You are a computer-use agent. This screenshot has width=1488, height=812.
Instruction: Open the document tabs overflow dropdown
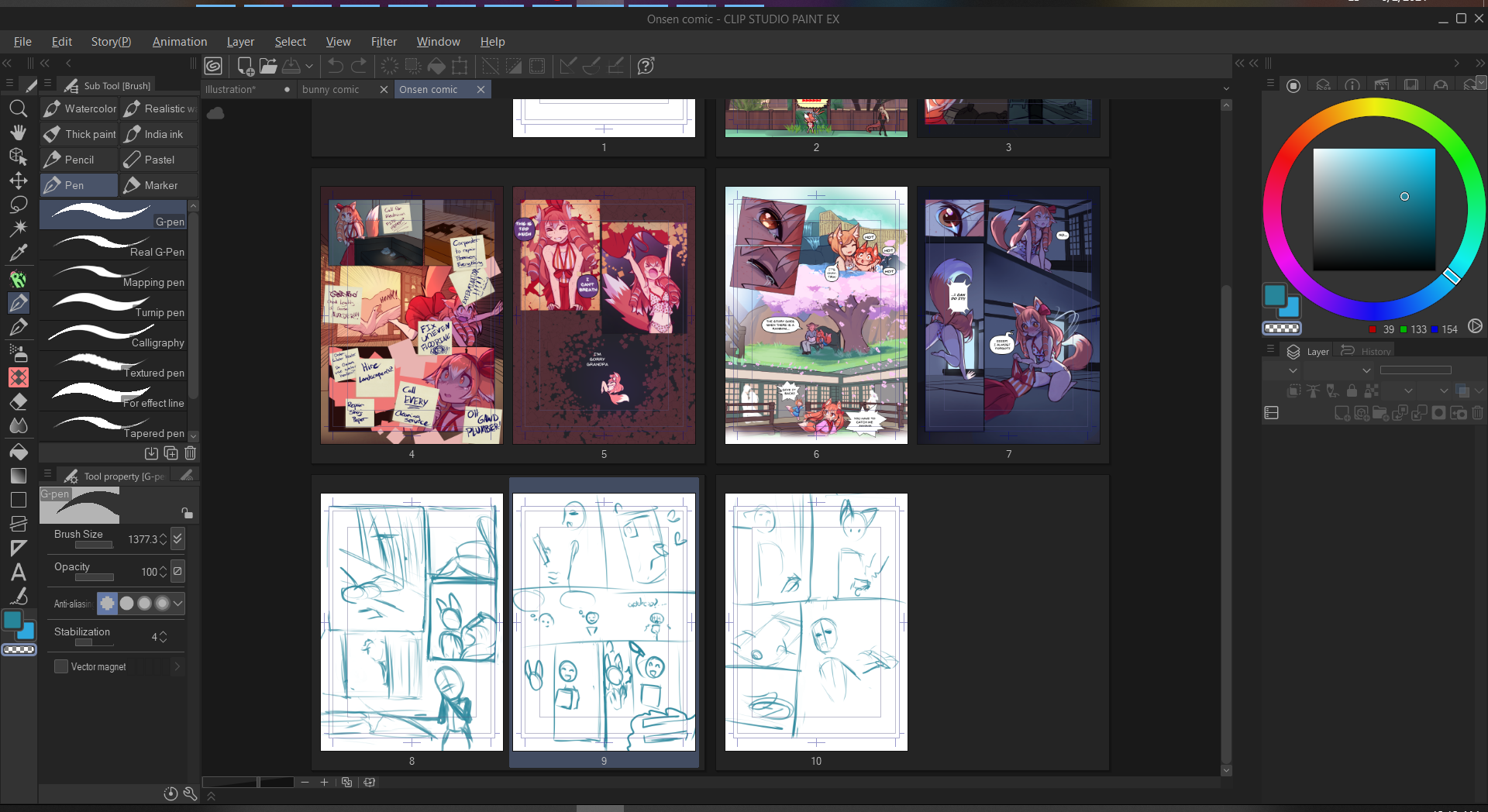coord(1226,89)
